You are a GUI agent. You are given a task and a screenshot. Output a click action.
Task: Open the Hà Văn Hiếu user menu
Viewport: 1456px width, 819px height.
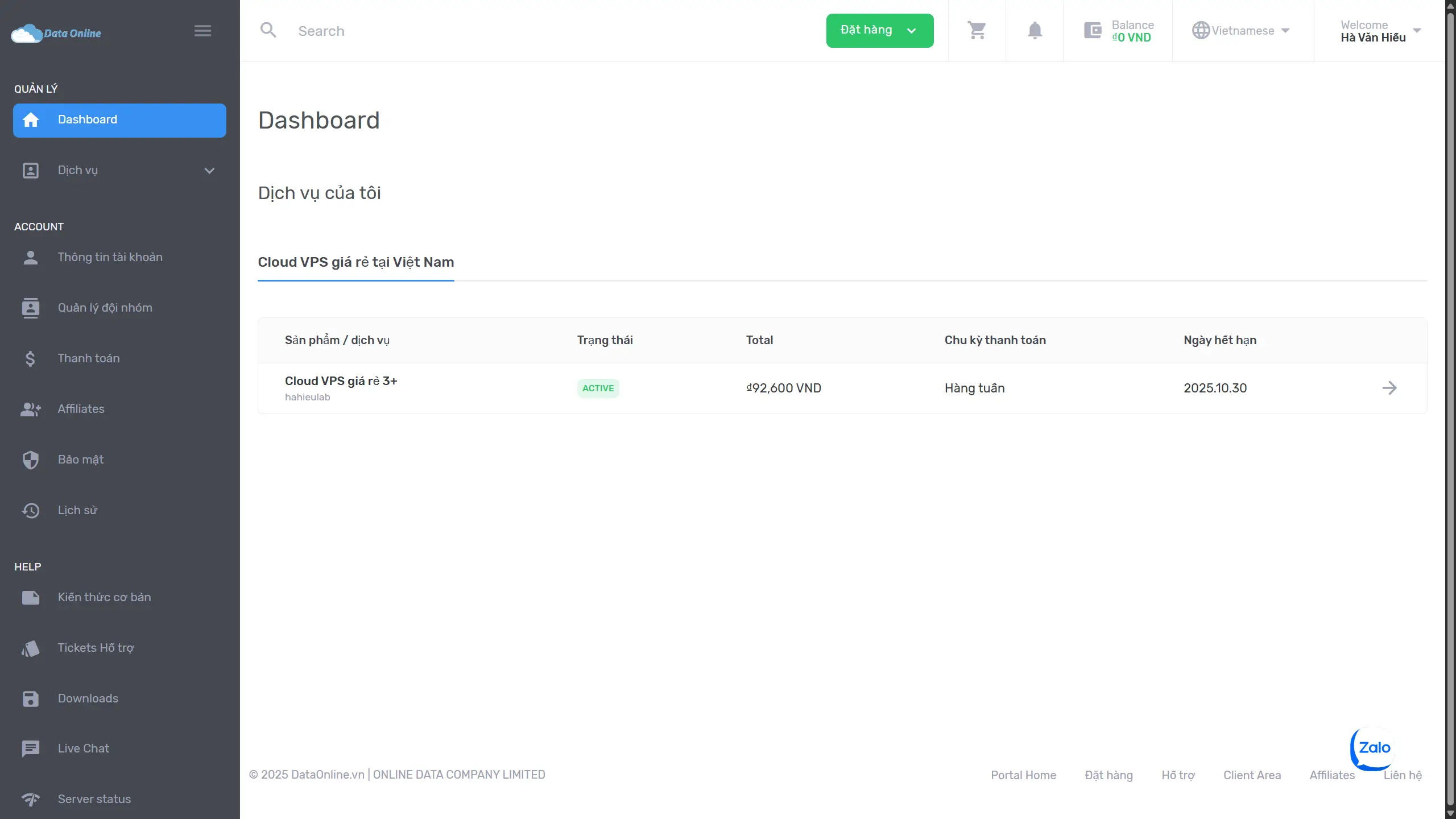click(1380, 31)
